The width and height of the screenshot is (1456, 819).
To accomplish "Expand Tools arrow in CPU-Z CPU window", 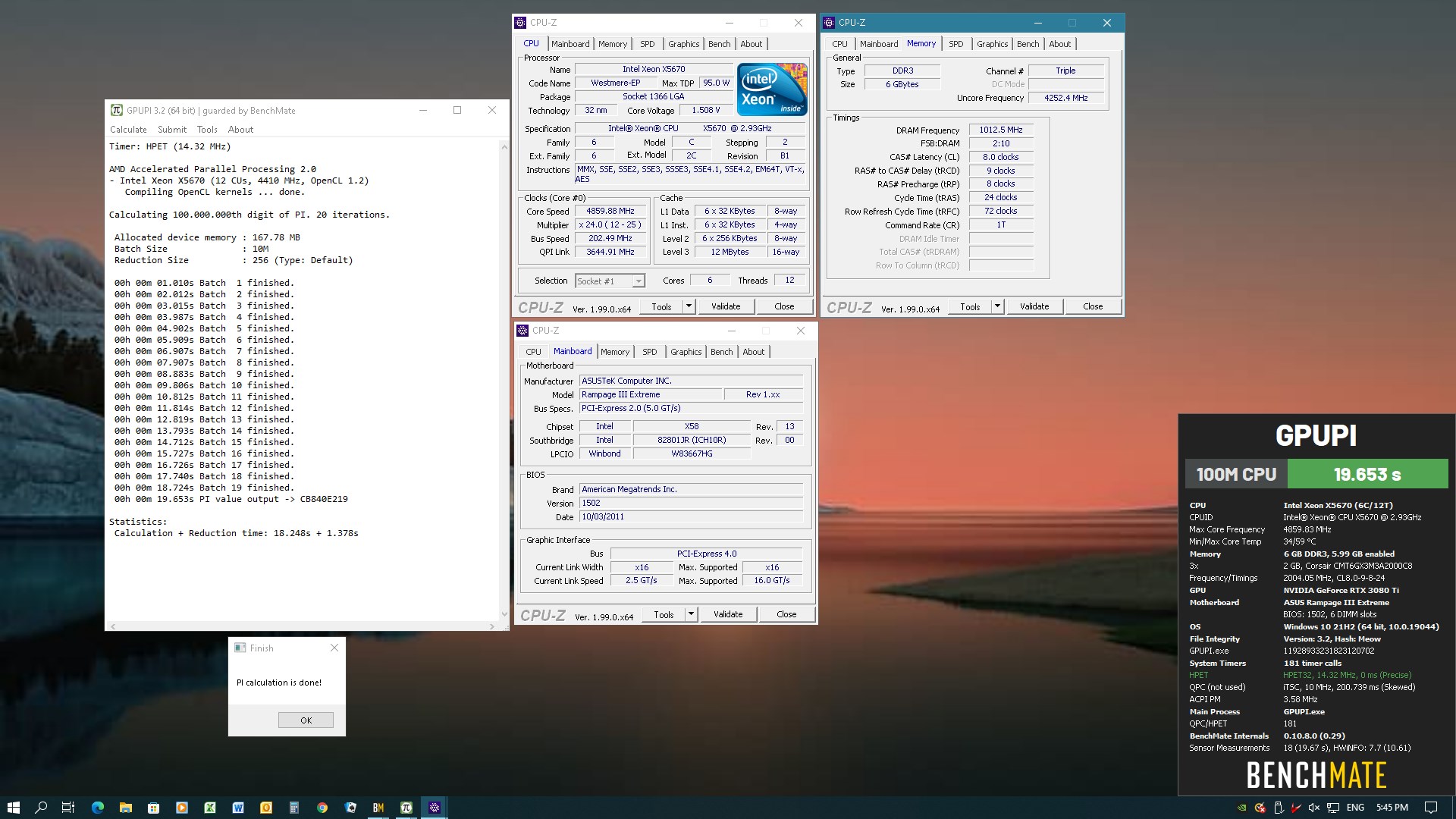I will (x=689, y=306).
